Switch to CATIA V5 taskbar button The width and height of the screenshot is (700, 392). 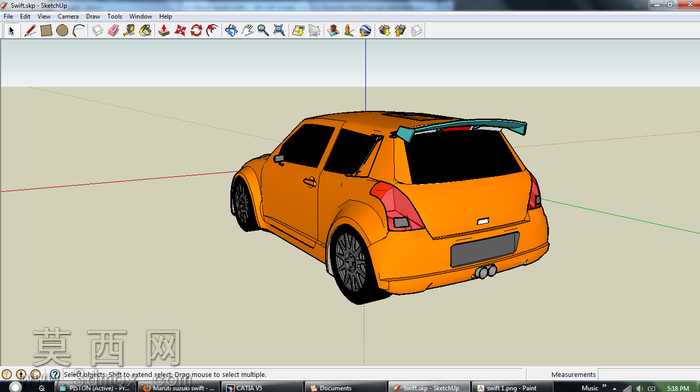[262, 388]
